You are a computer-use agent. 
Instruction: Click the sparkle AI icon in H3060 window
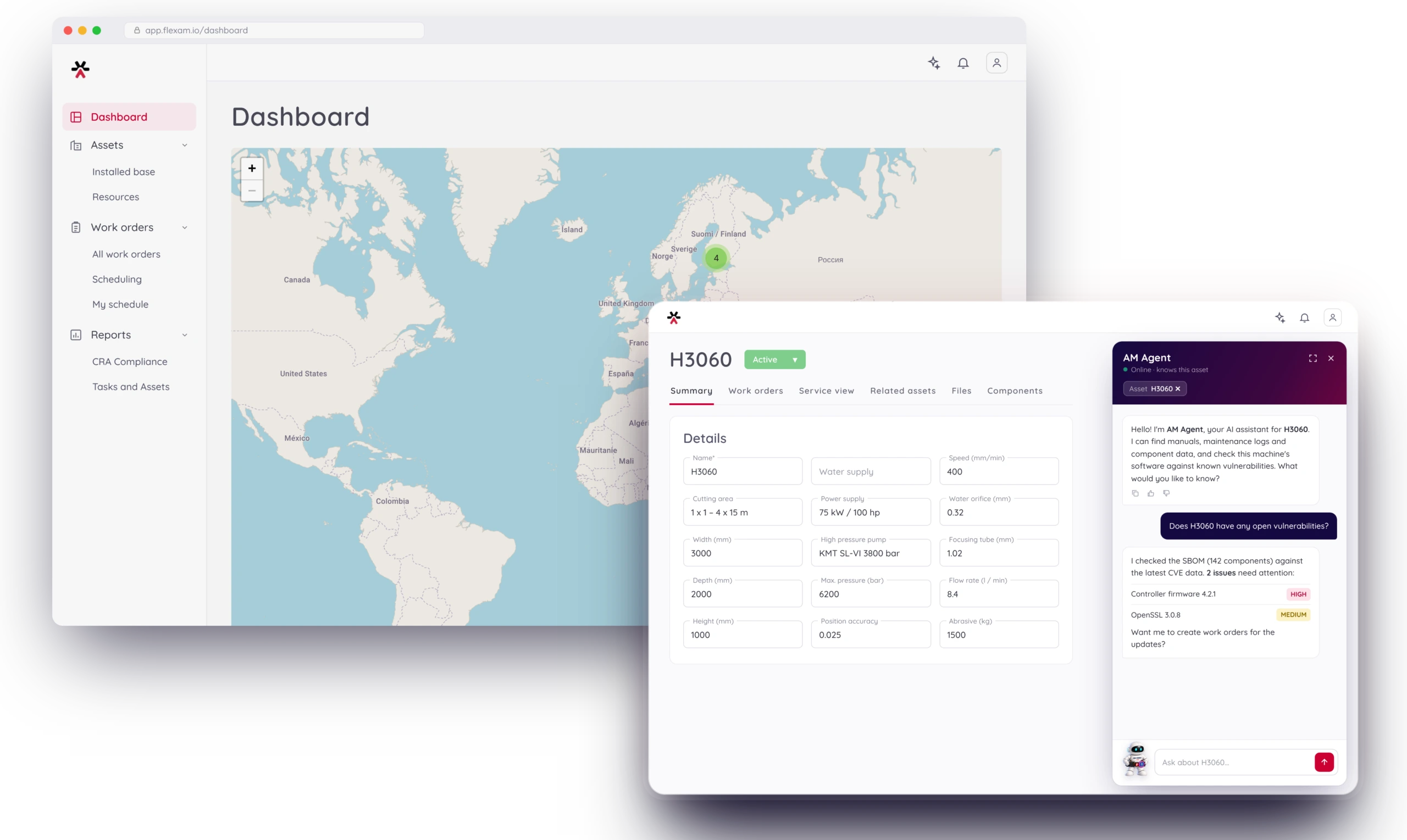(1279, 318)
